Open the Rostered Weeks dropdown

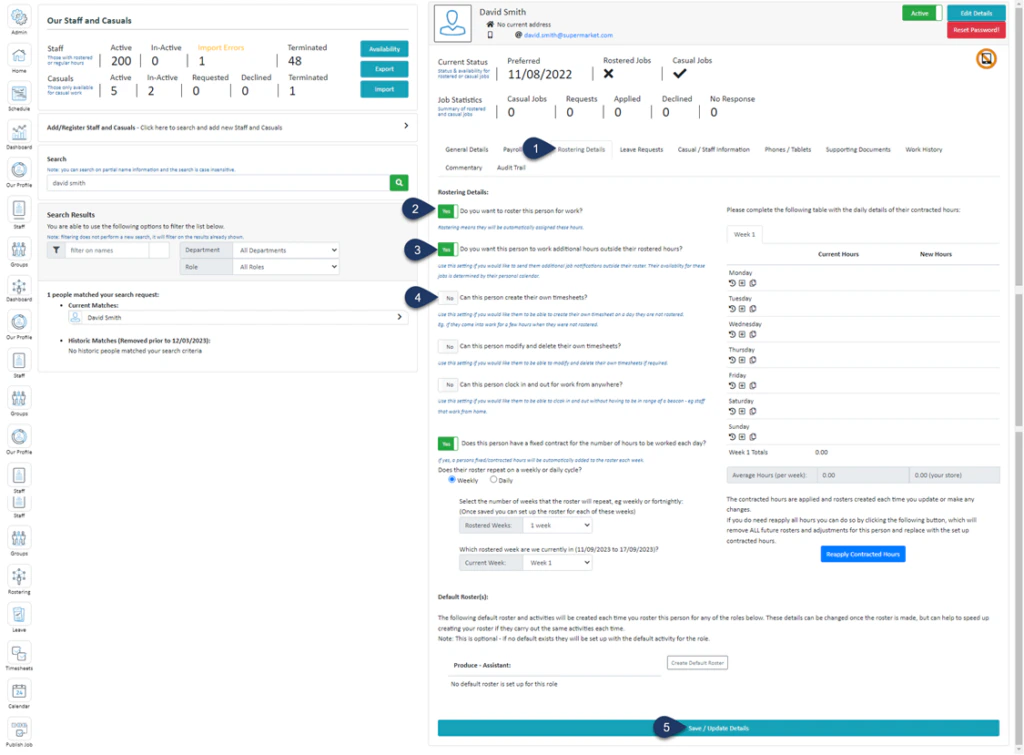coord(557,525)
